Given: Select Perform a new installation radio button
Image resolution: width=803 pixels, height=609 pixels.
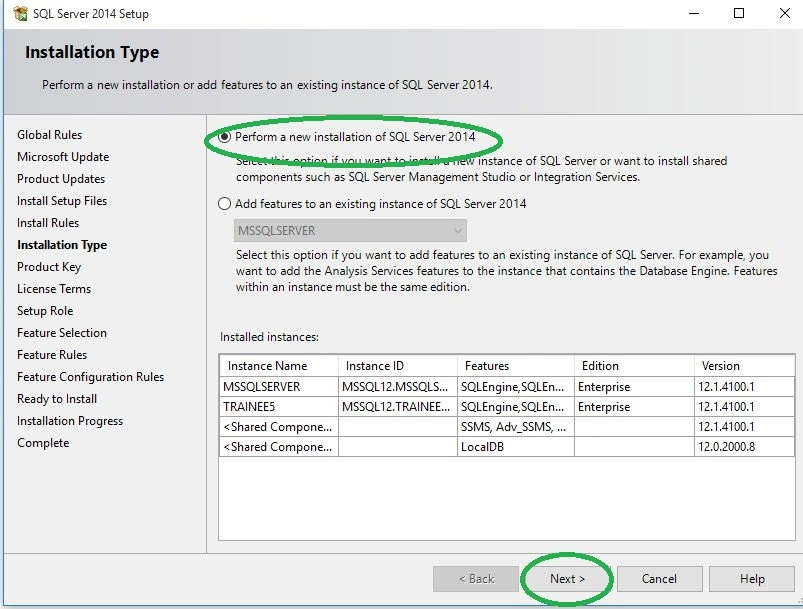Looking at the screenshot, I should point(224,137).
